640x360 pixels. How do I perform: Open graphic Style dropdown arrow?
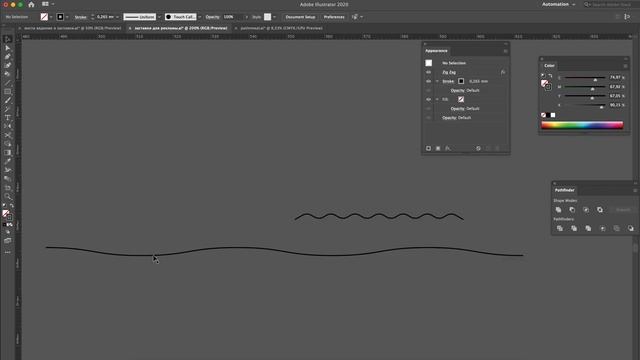click(274, 17)
